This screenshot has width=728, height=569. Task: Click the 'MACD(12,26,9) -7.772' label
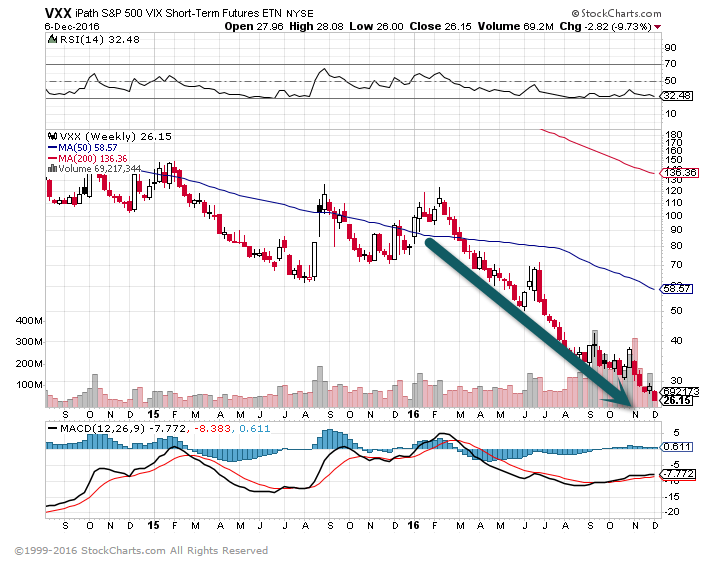123,428
